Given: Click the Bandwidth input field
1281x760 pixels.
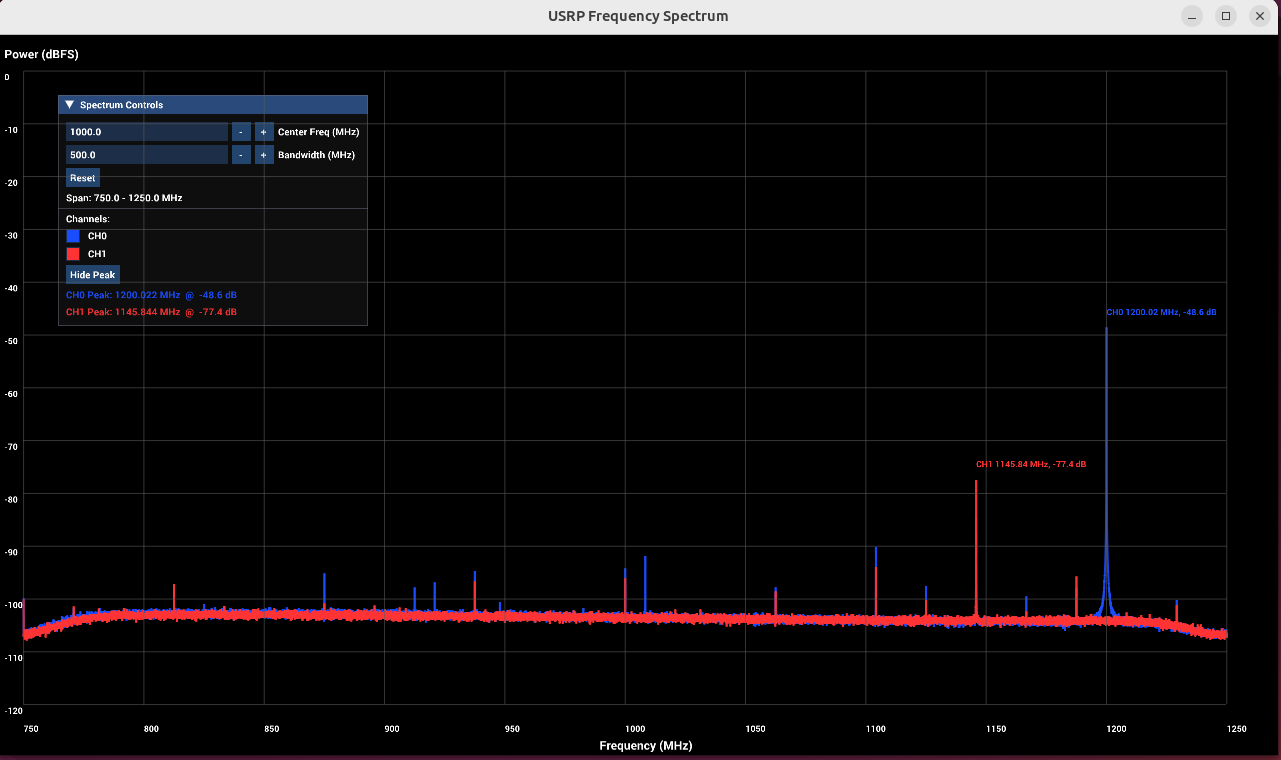Looking at the screenshot, I should [x=147, y=155].
